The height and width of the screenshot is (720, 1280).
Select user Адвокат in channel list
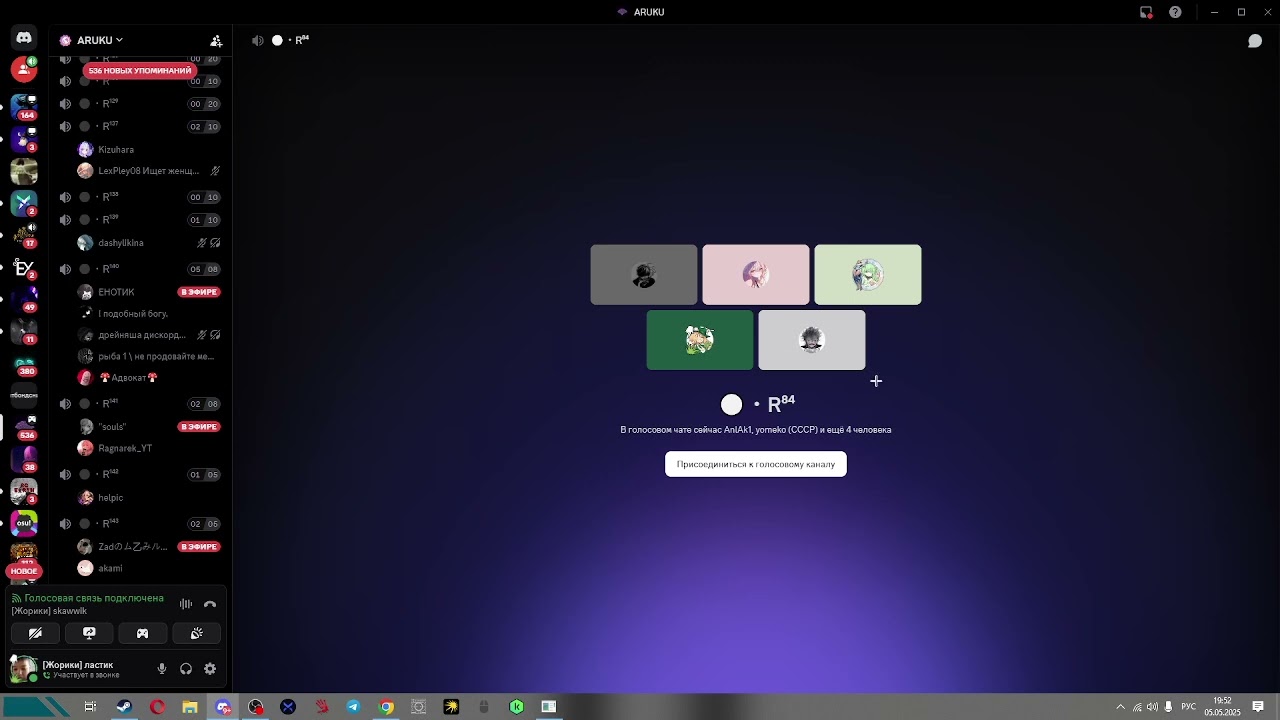coord(148,378)
